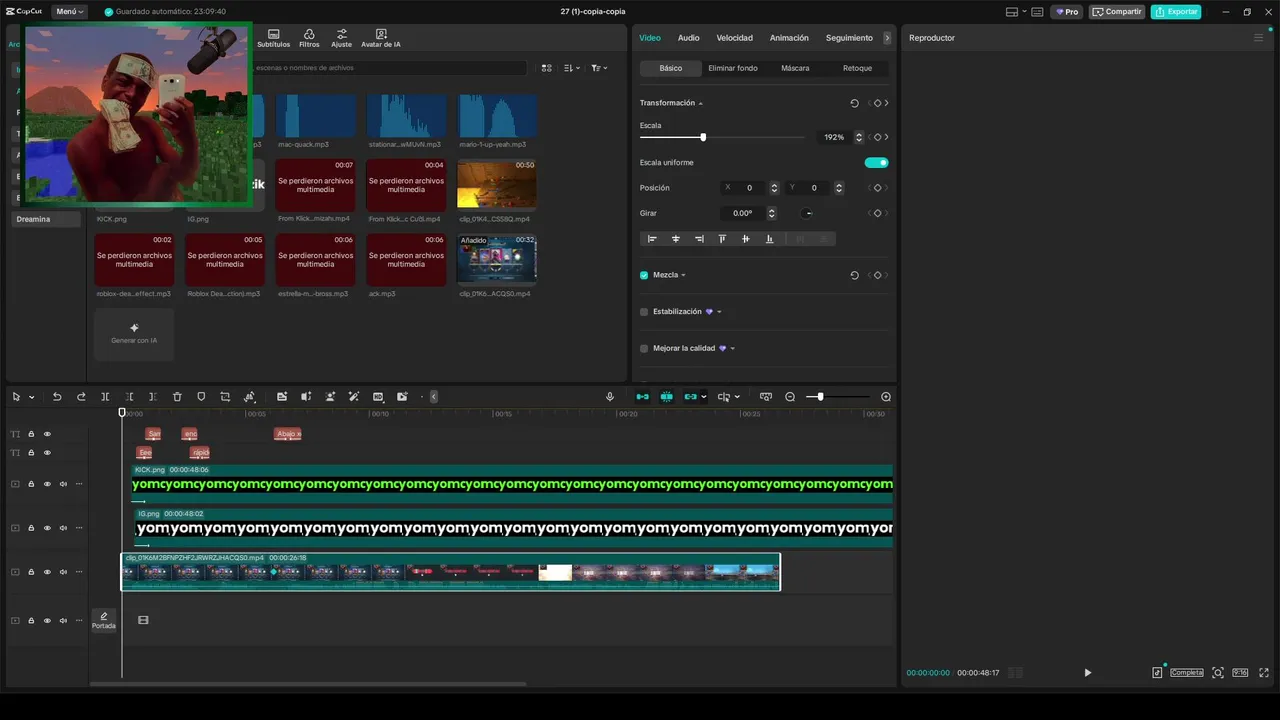
Task: Reset the Mezcla settings
Action: point(854,275)
